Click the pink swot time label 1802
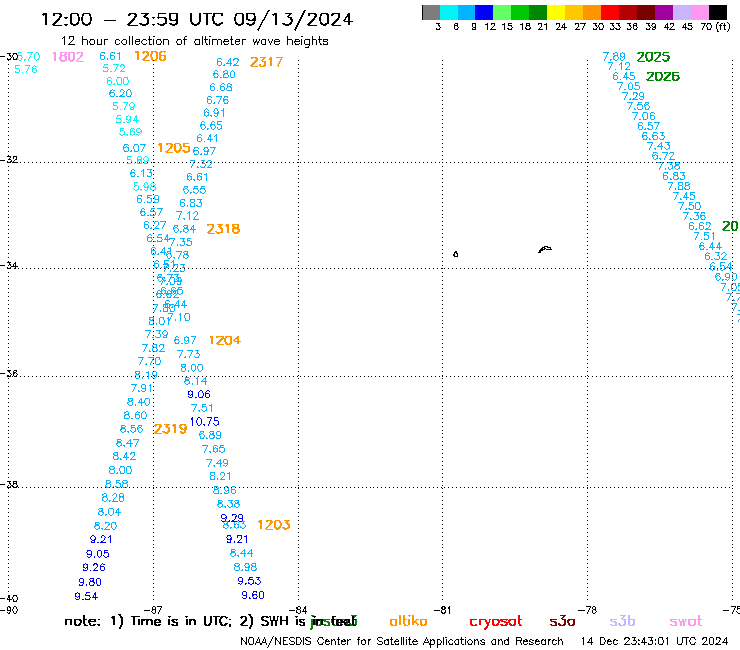 click(68, 57)
